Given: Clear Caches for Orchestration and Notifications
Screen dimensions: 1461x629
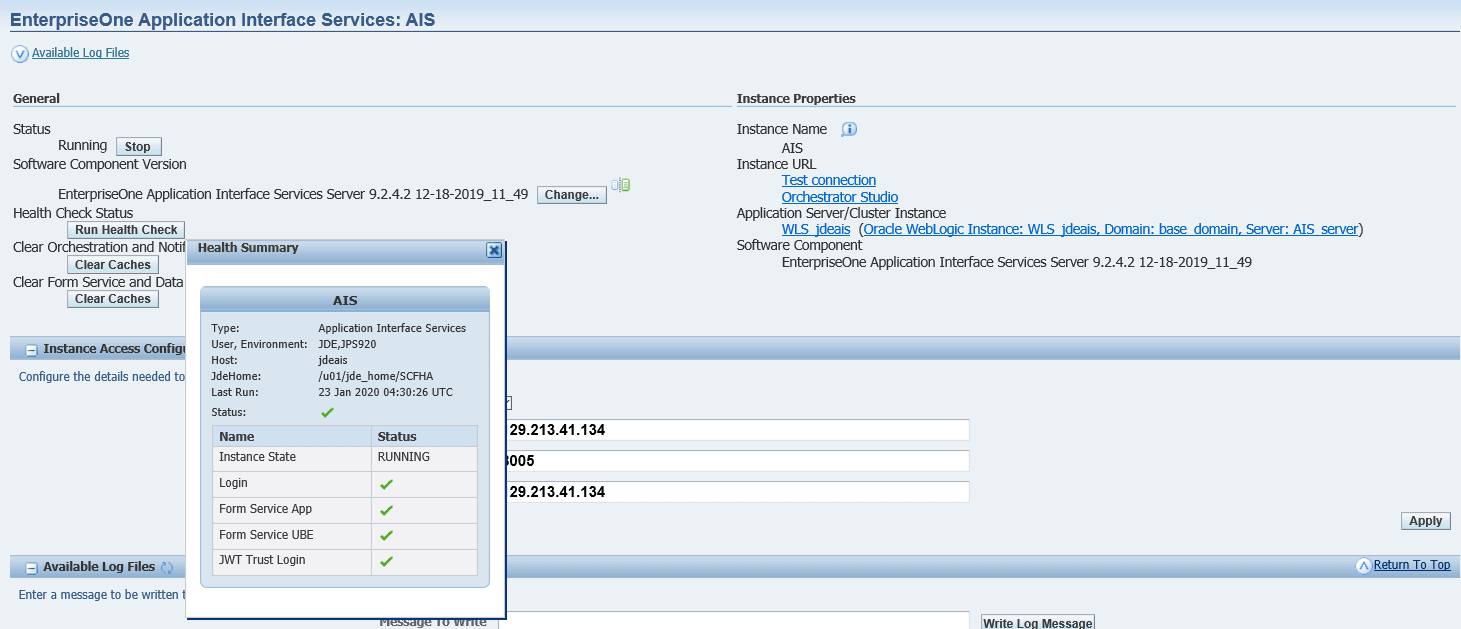Looking at the screenshot, I should click(x=113, y=265).
